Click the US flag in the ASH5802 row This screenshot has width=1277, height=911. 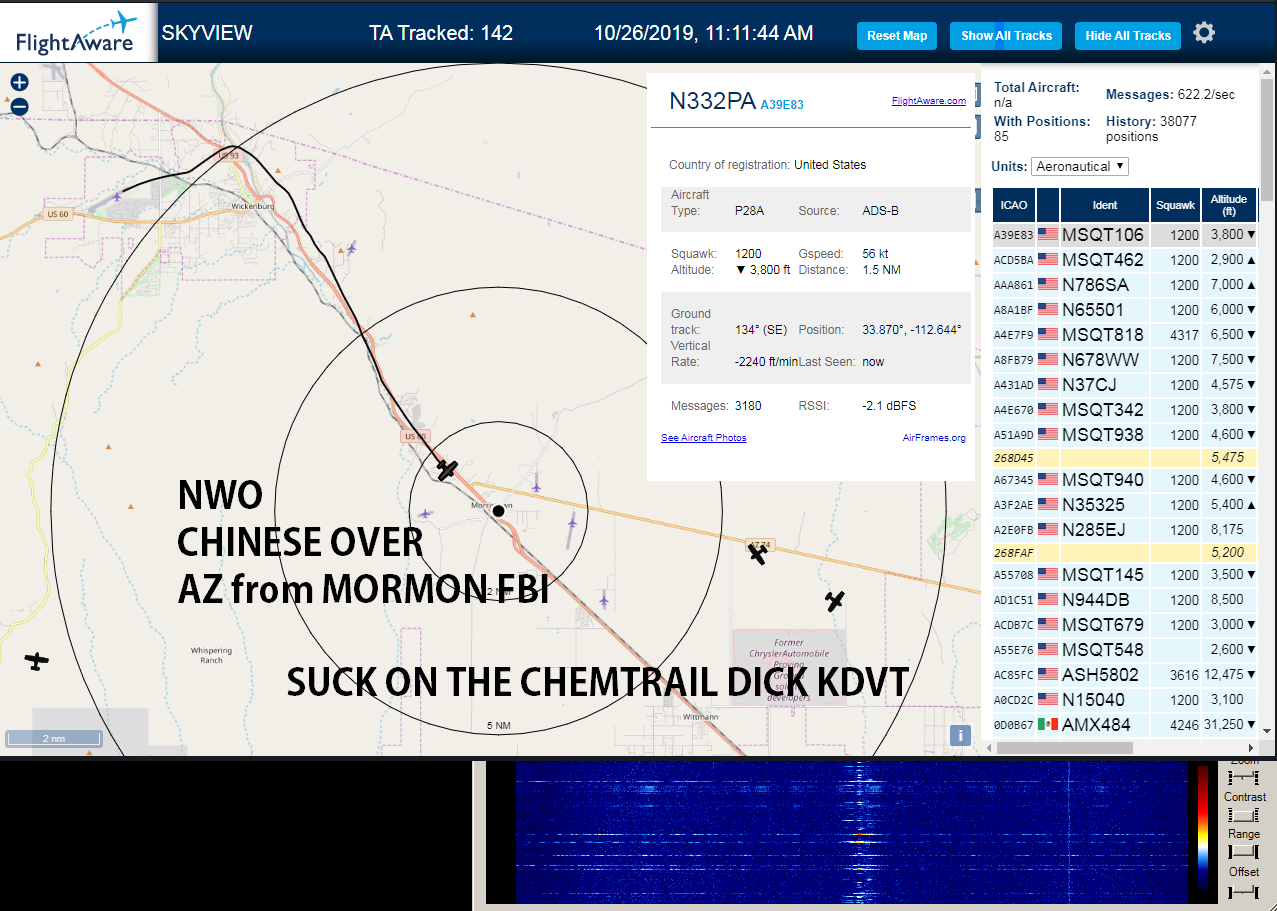pyautogui.click(x=1048, y=675)
